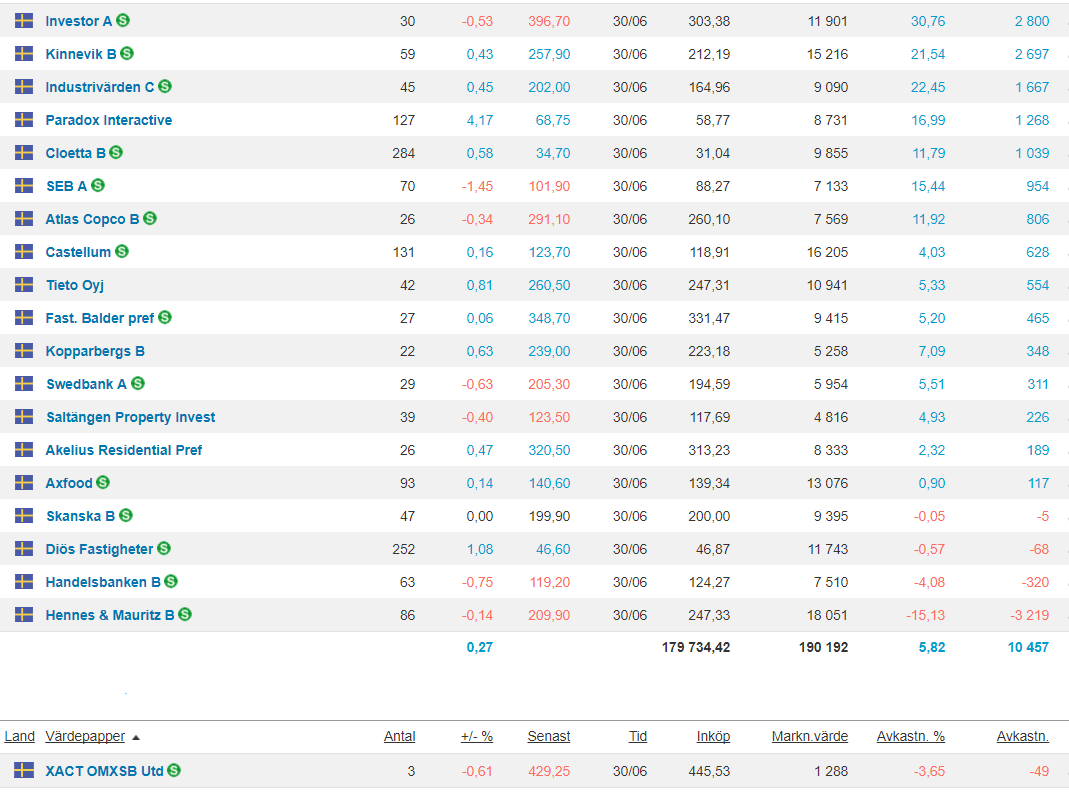Click the Swedish flag icon for Tieto Oyj

pyautogui.click(x=24, y=285)
